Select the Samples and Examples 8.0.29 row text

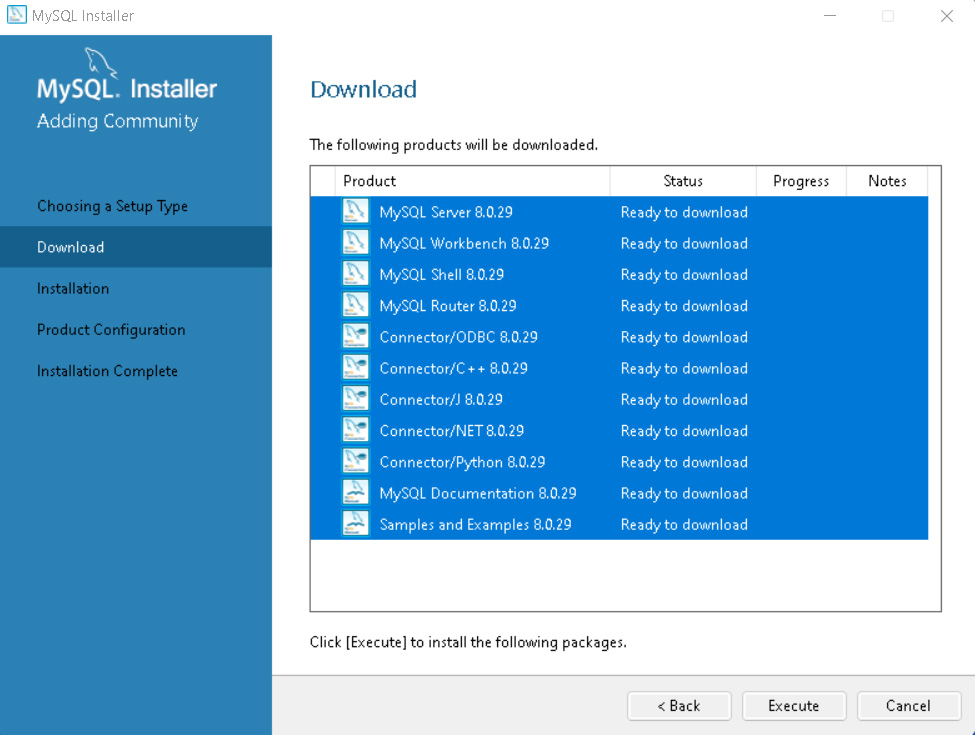(475, 525)
